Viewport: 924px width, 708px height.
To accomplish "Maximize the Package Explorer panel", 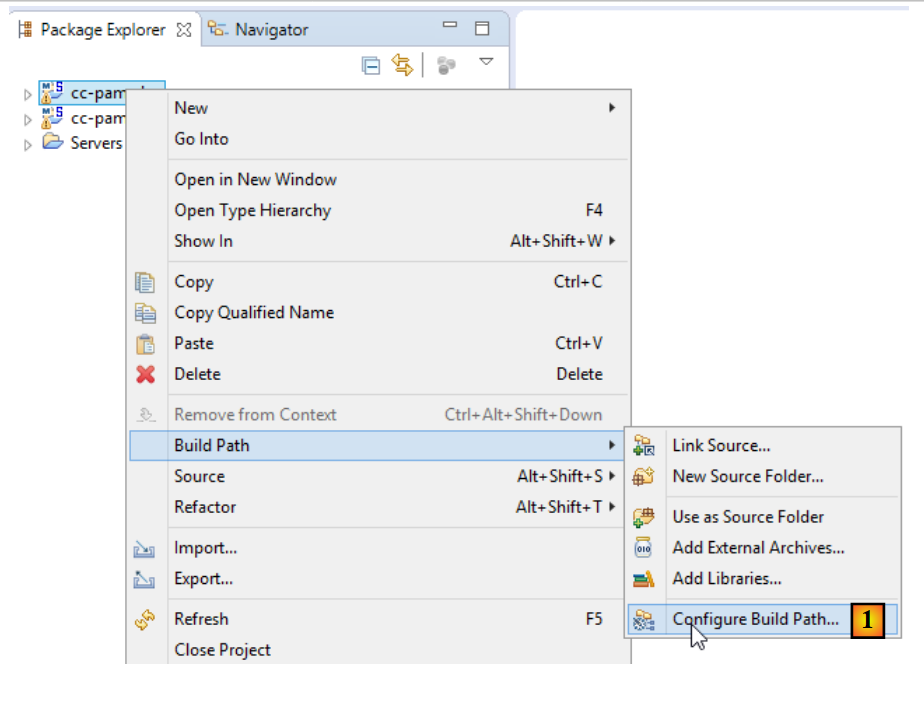I will tap(482, 28).
